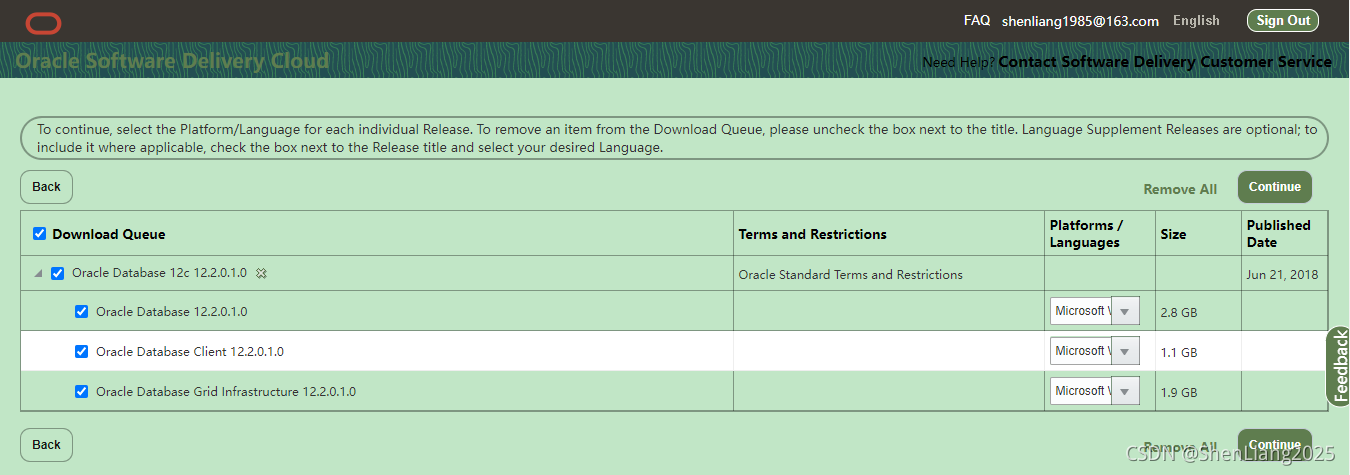The height and width of the screenshot is (475, 1350).
Task: Click the Oracle Software Delivery Cloud title
Action: [x=172, y=61]
